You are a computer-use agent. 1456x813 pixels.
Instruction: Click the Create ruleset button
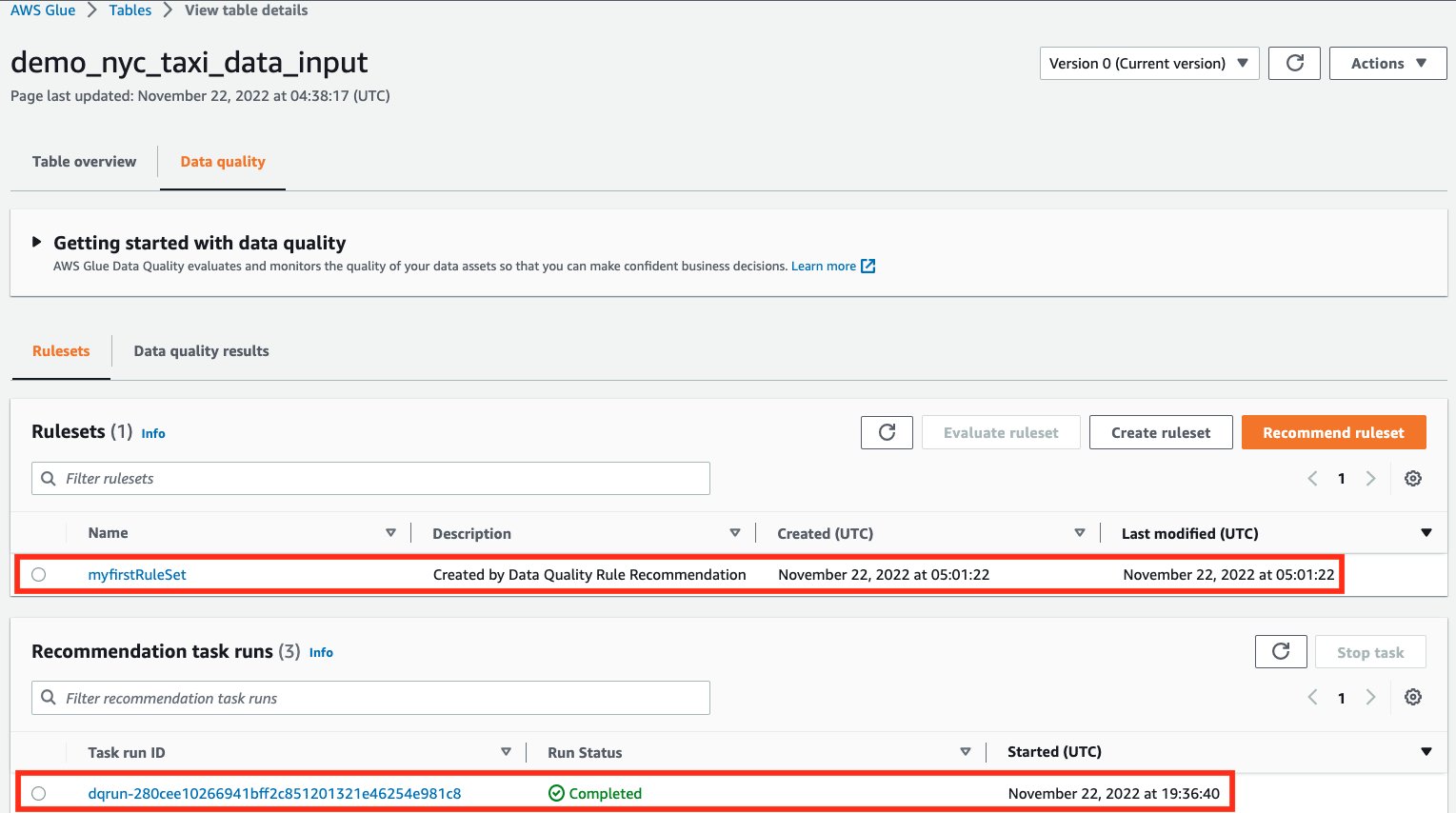(x=1160, y=432)
